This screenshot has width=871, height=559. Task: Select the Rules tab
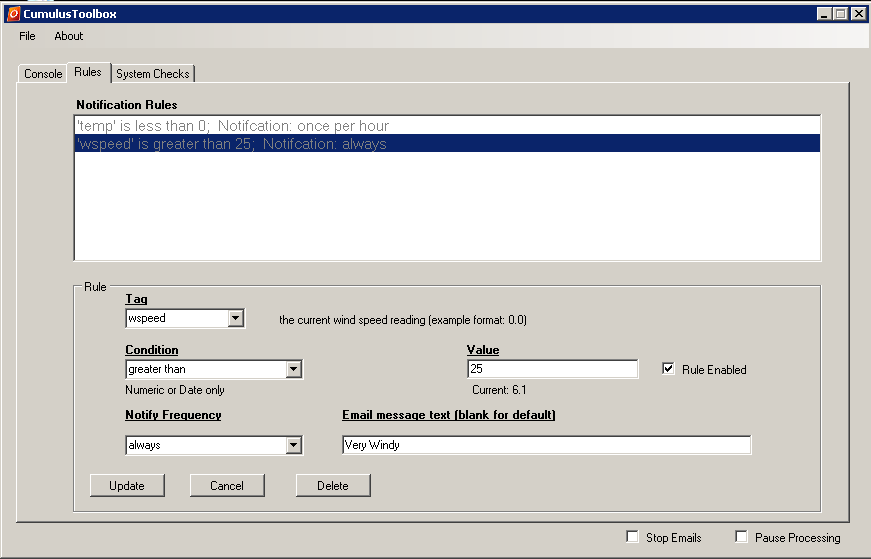88,73
